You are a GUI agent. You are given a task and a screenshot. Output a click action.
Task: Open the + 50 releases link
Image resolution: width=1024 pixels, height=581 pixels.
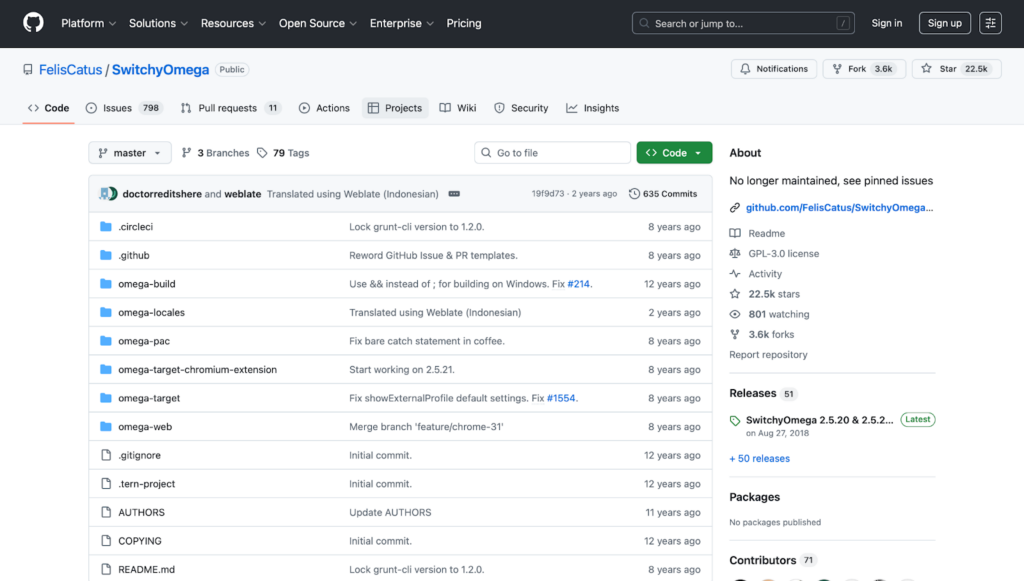point(759,459)
